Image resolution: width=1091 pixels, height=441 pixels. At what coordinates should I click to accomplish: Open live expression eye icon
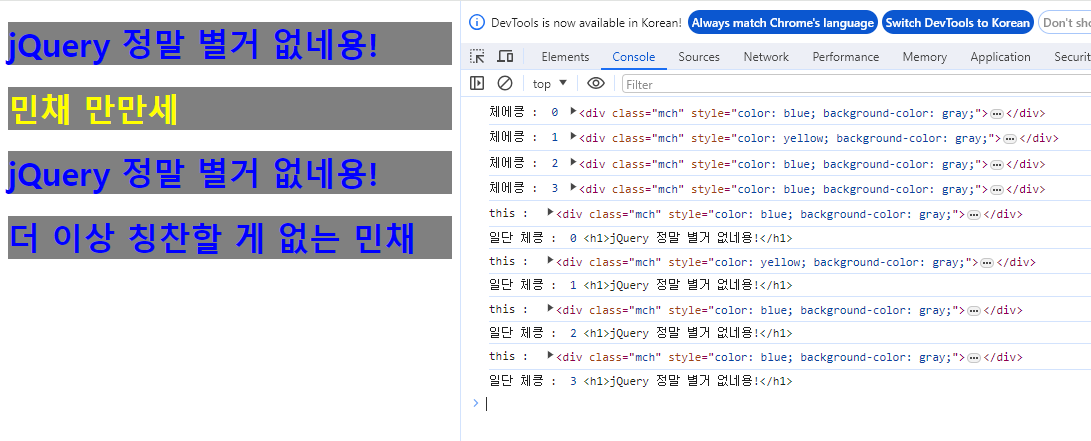pyautogui.click(x=596, y=83)
